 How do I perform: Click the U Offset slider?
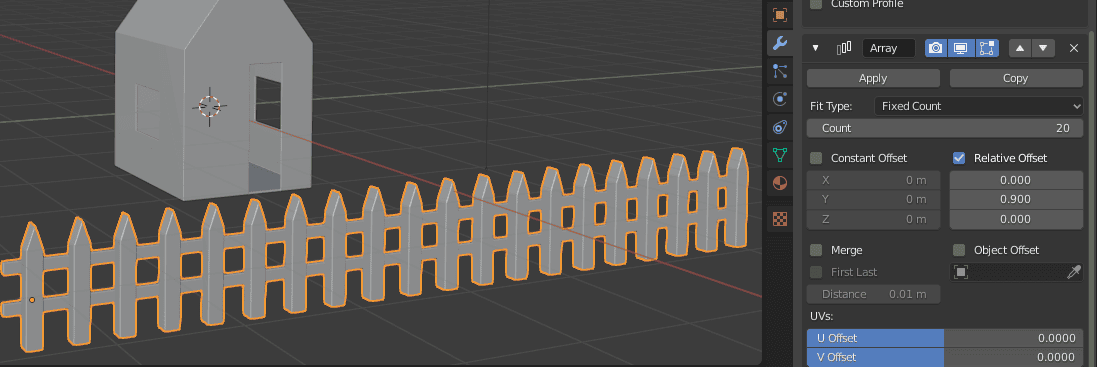coord(944,338)
